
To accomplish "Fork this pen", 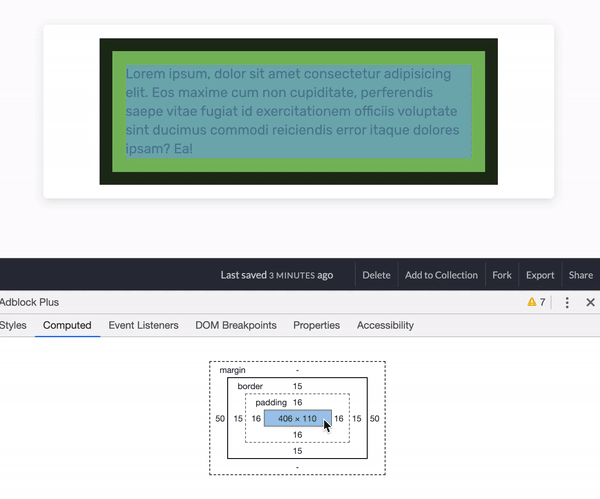I will [502, 275].
